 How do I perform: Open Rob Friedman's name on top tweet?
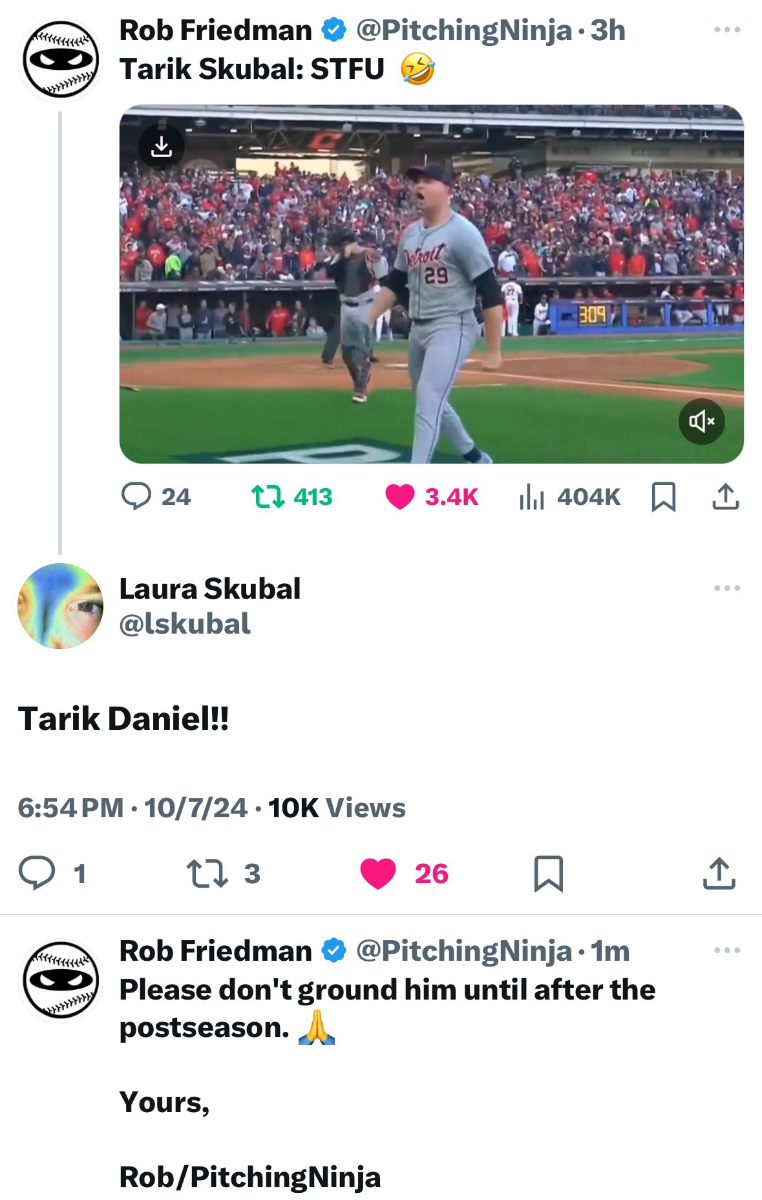215,31
